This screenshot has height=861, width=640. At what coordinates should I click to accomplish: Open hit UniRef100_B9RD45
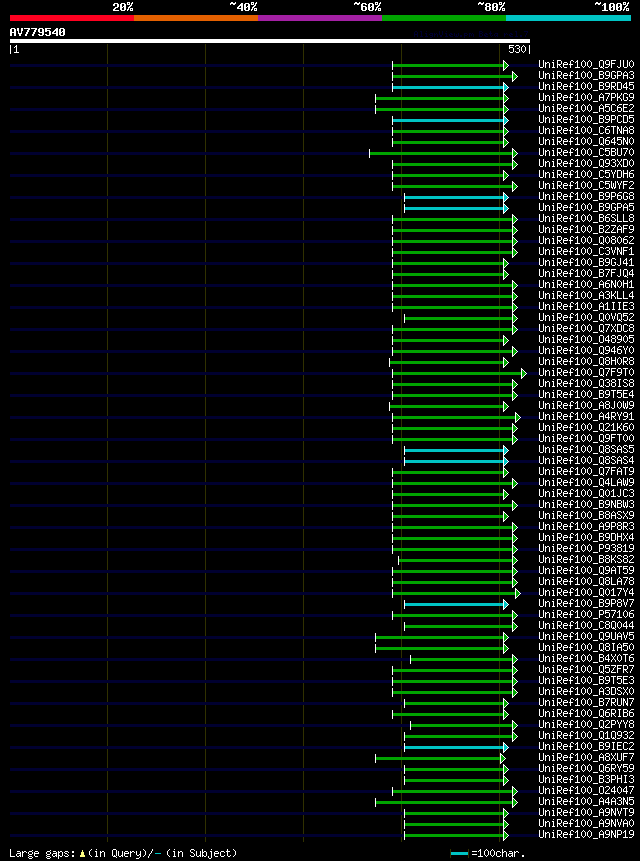point(586,87)
